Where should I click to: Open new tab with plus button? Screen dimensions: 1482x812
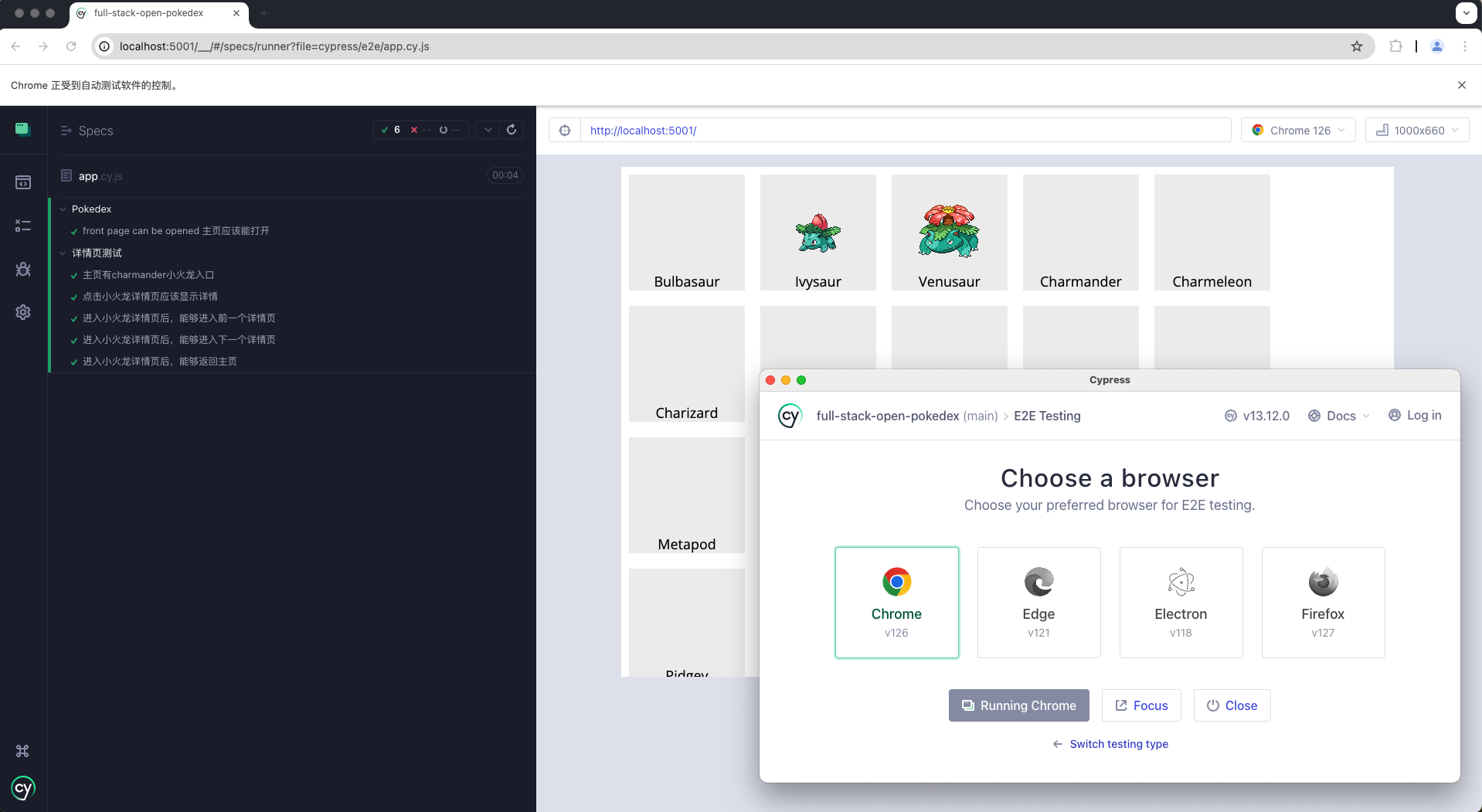(x=264, y=13)
